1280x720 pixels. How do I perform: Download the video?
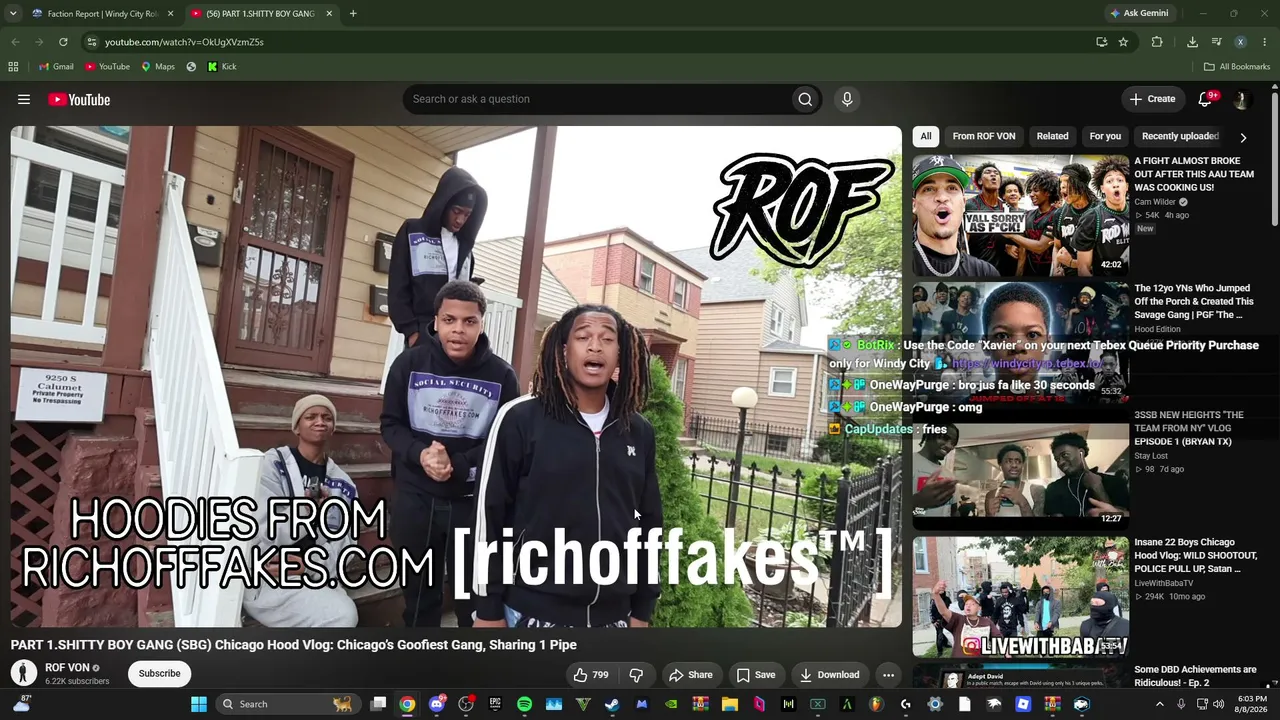(829, 675)
